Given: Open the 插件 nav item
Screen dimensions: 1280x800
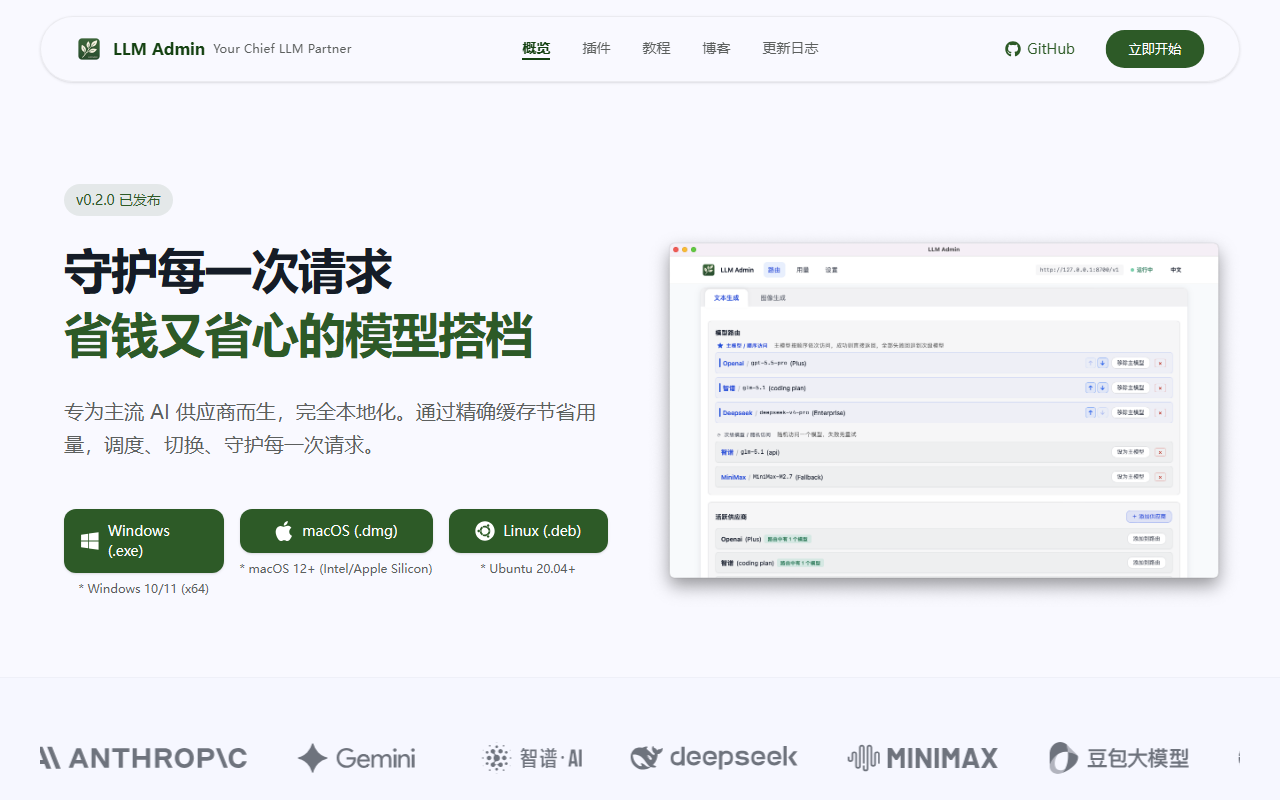Looking at the screenshot, I should (596, 48).
